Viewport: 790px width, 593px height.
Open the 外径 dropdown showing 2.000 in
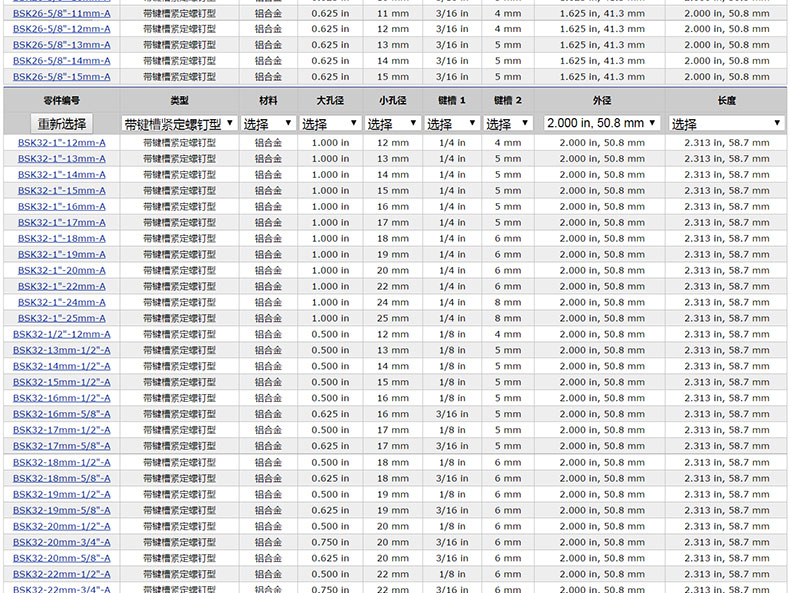(602, 123)
